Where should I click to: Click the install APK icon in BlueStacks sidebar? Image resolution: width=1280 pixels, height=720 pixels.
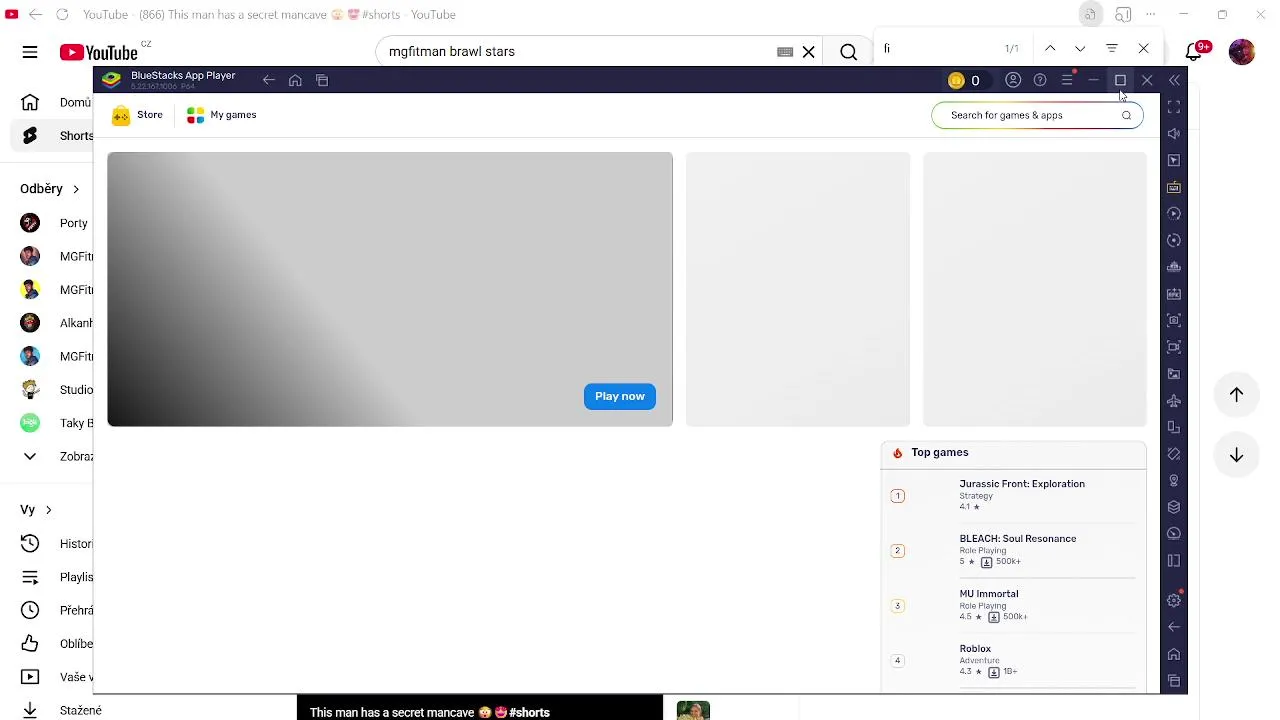[x=1174, y=294]
